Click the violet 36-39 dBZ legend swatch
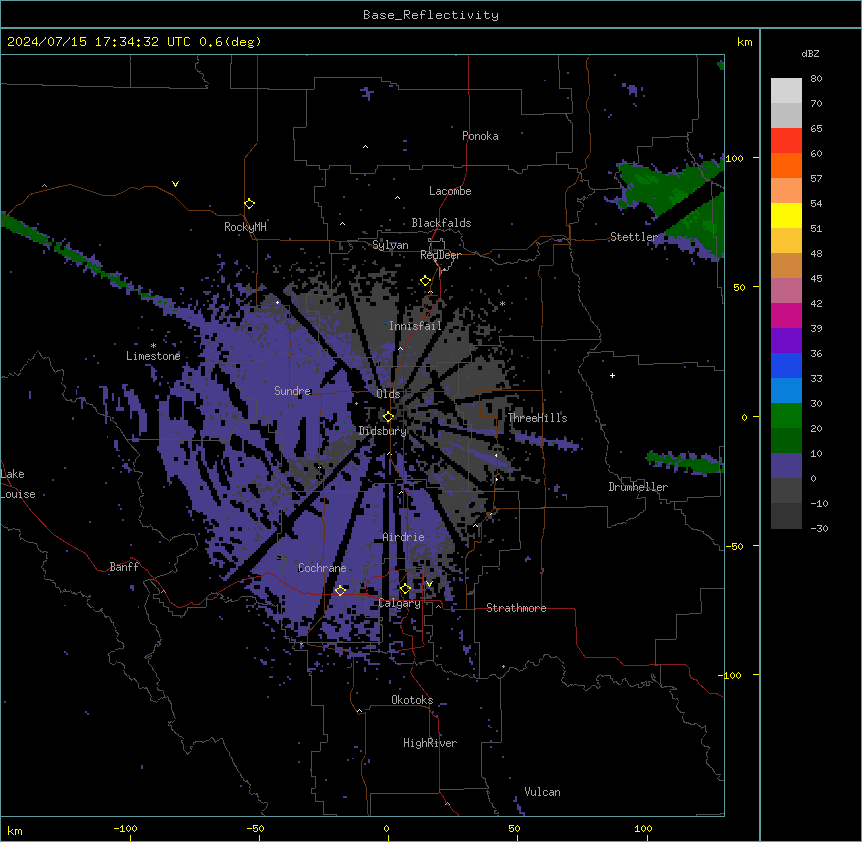Screen dimensions: 862x842 point(786,341)
